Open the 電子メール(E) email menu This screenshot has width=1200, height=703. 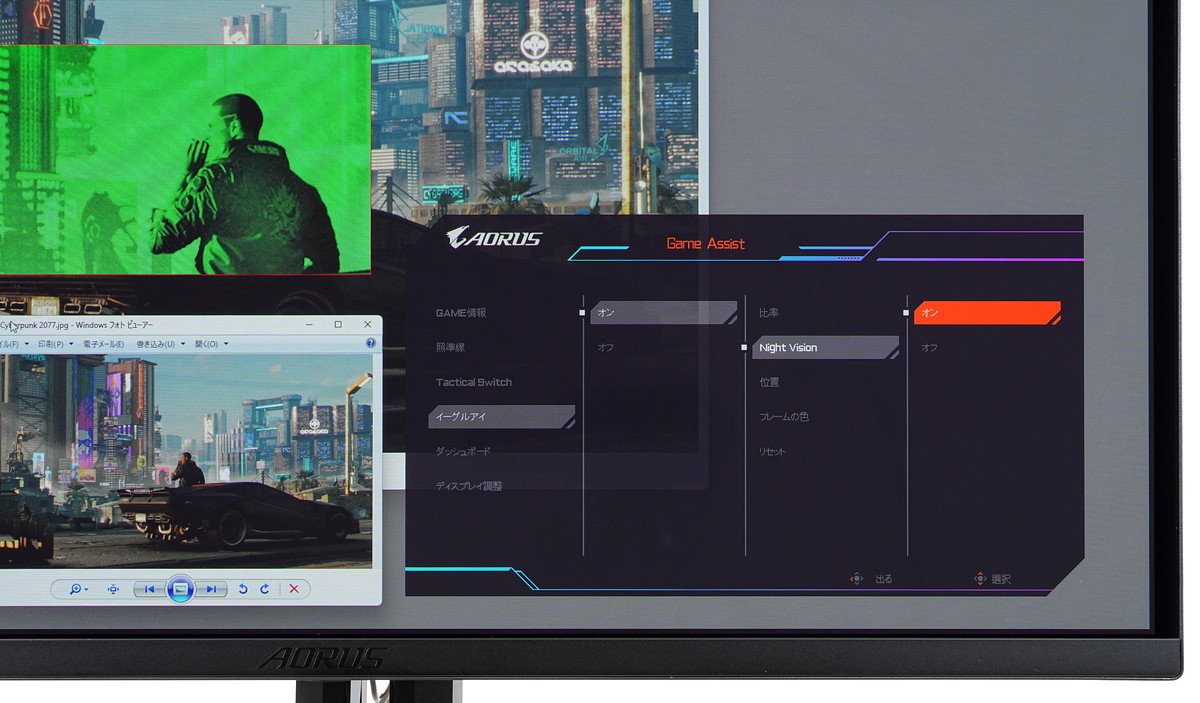click(x=103, y=344)
